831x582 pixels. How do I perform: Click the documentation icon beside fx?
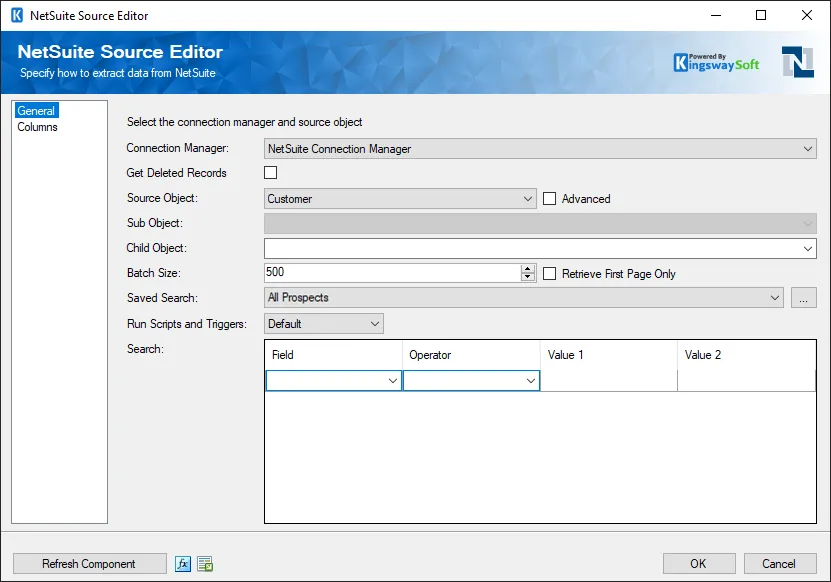click(x=205, y=564)
